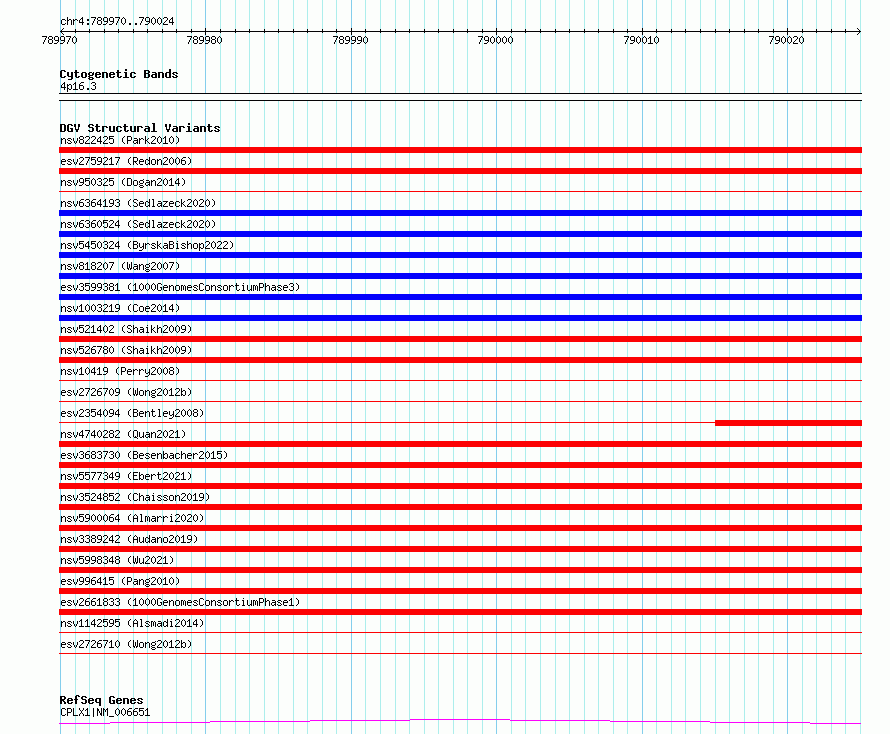
Task: Select esv2661833 (1000GenomesConsortiumPhase1) label
Action: [180, 602]
